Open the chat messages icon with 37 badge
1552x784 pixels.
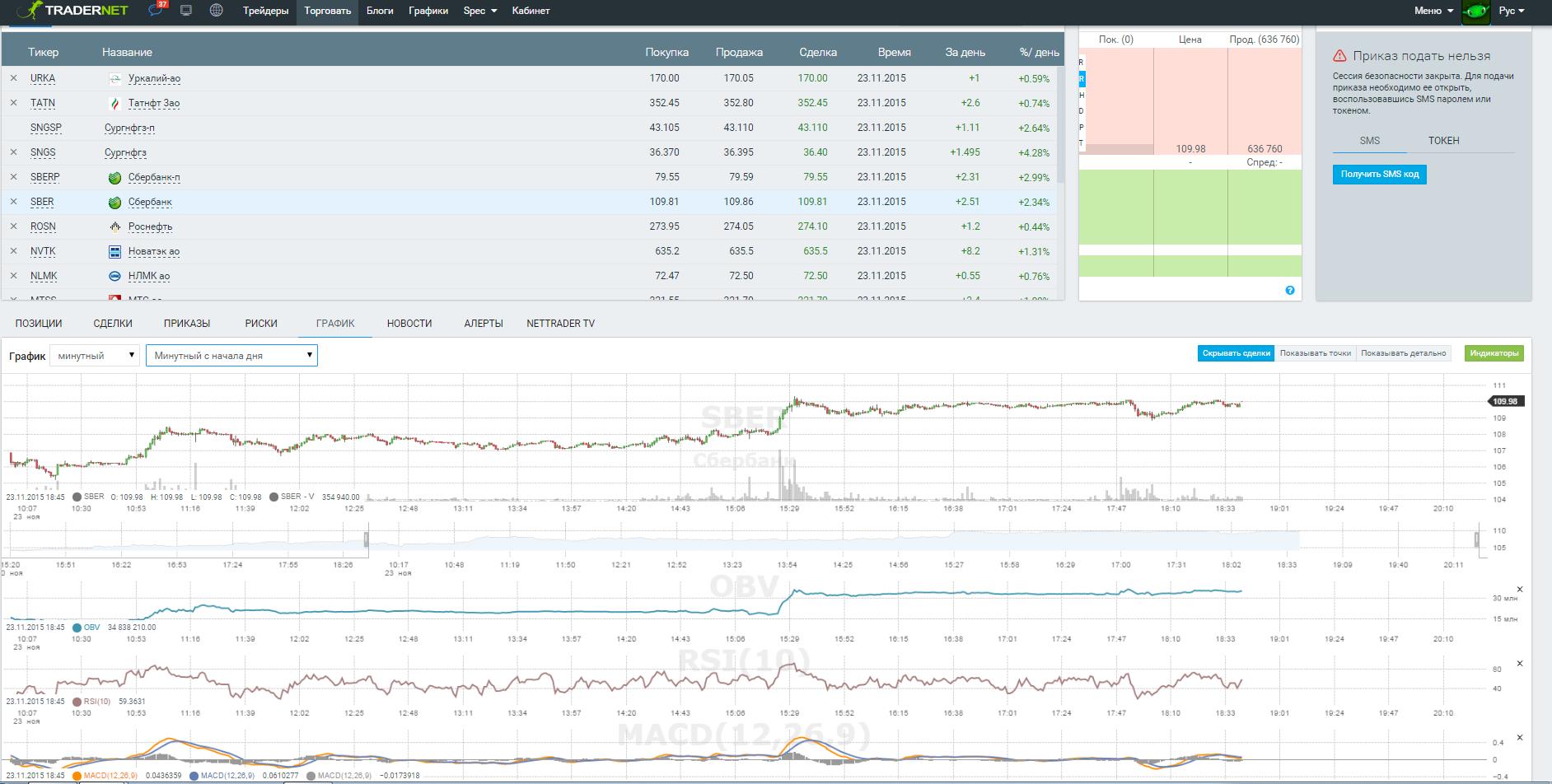pos(156,11)
